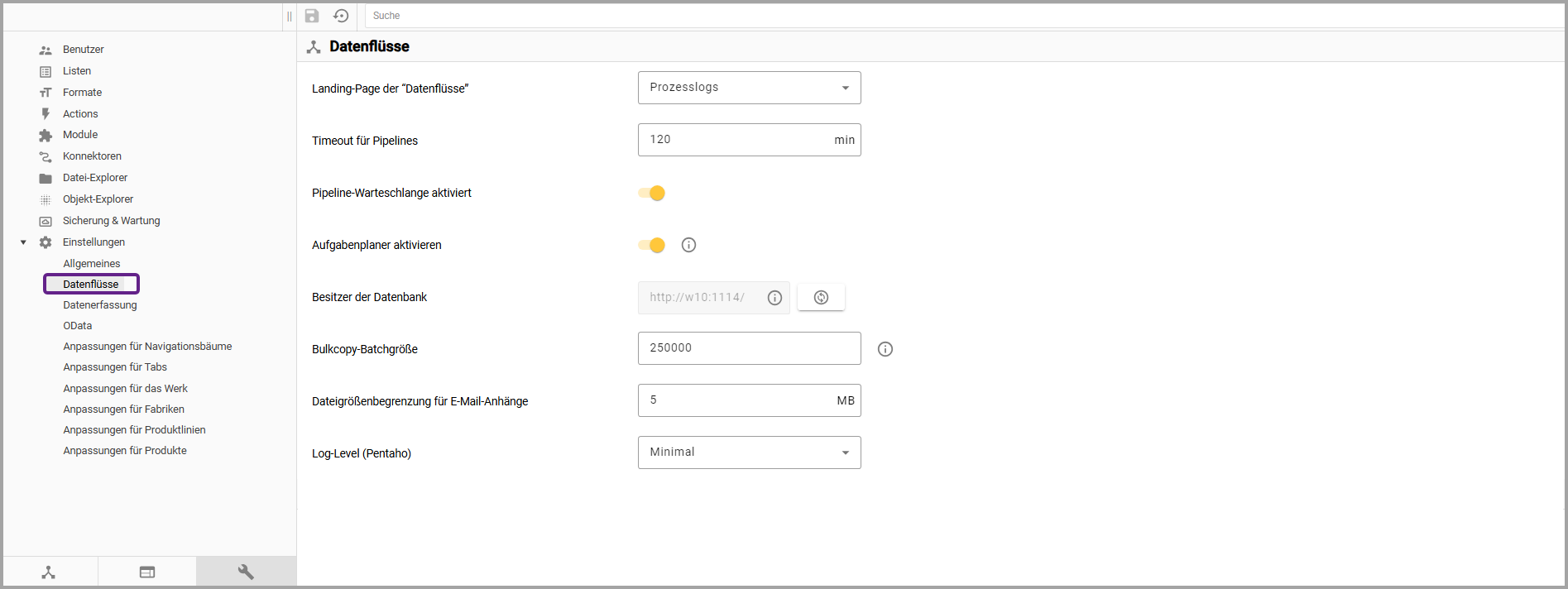Image resolution: width=1568 pixels, height=589 pixels.
Task: Open the Log-Level (Pentaho) Minimal dropdown
Action: [749, 453]
